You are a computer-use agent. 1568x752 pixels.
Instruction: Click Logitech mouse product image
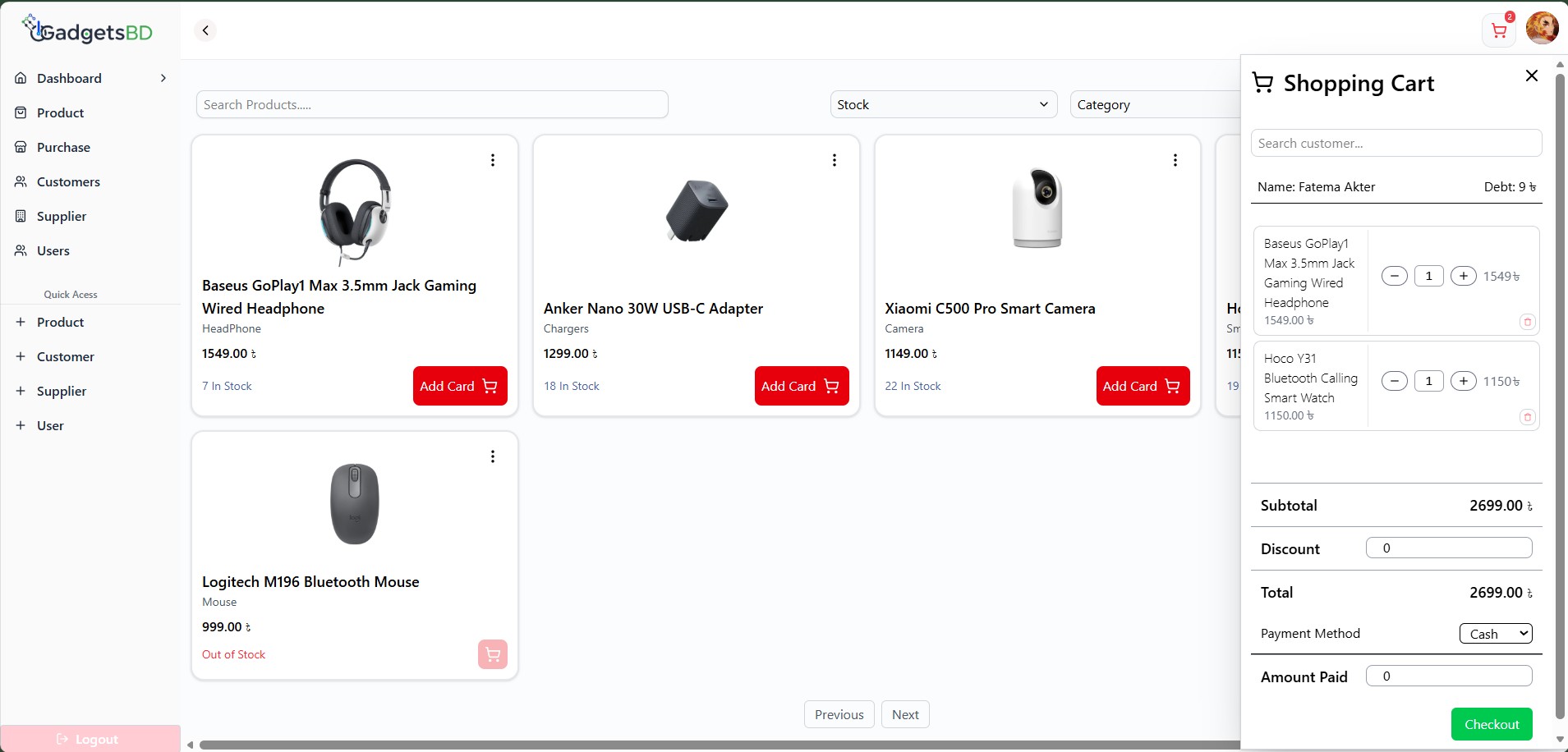tap(355, 503)
